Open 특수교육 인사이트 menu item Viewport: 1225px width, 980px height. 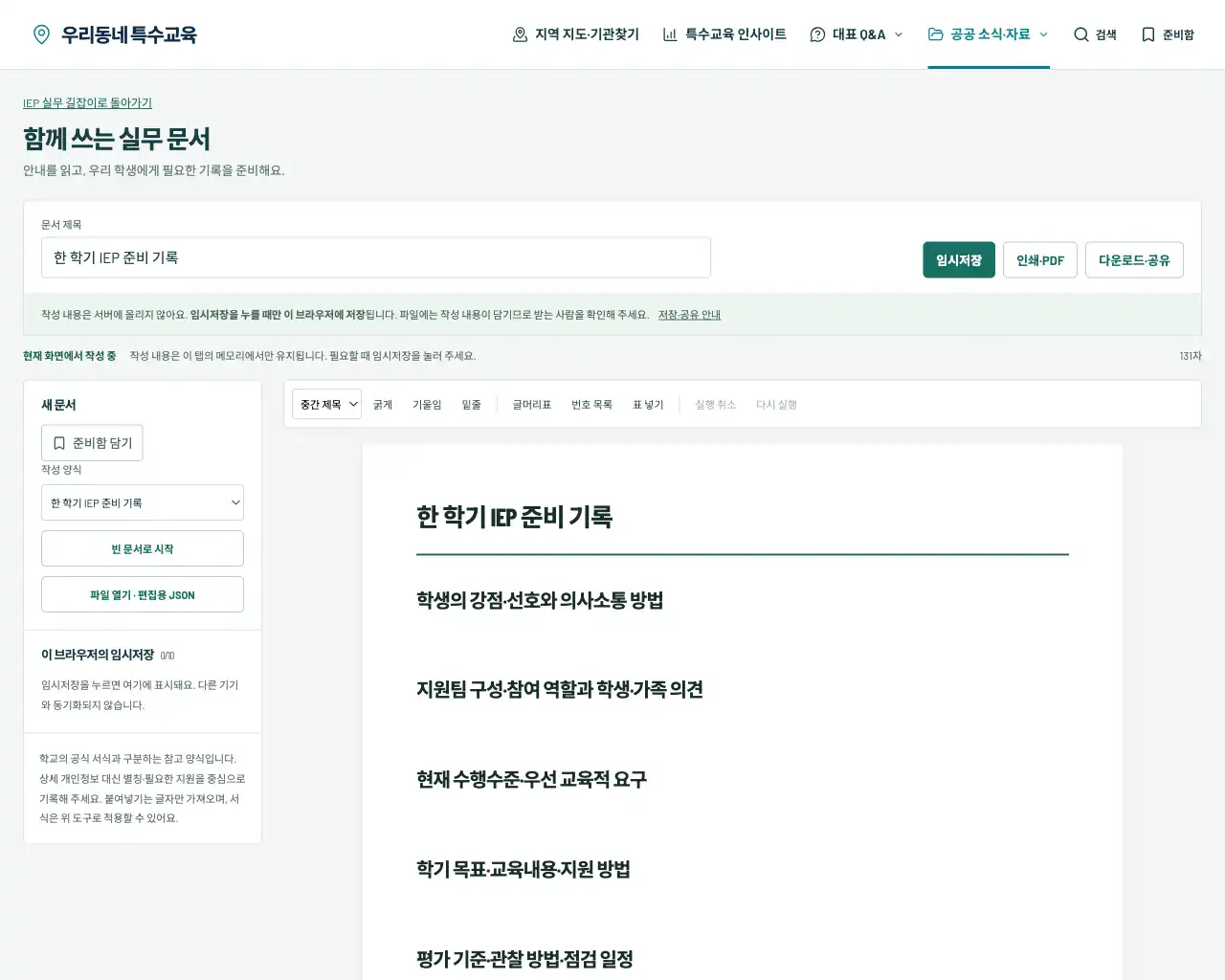point(724,34)
